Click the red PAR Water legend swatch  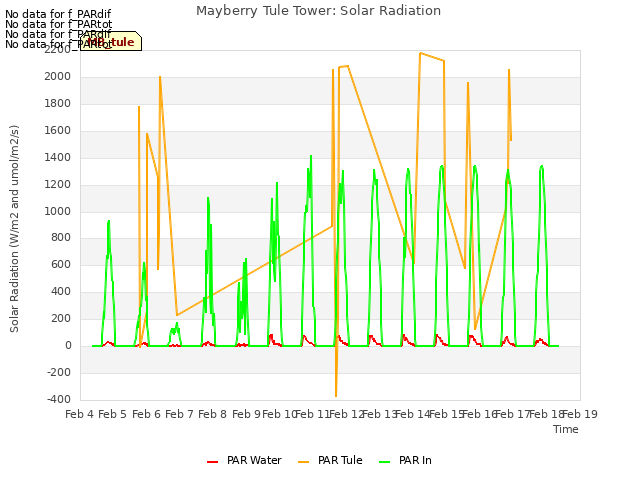coord(212,462)
